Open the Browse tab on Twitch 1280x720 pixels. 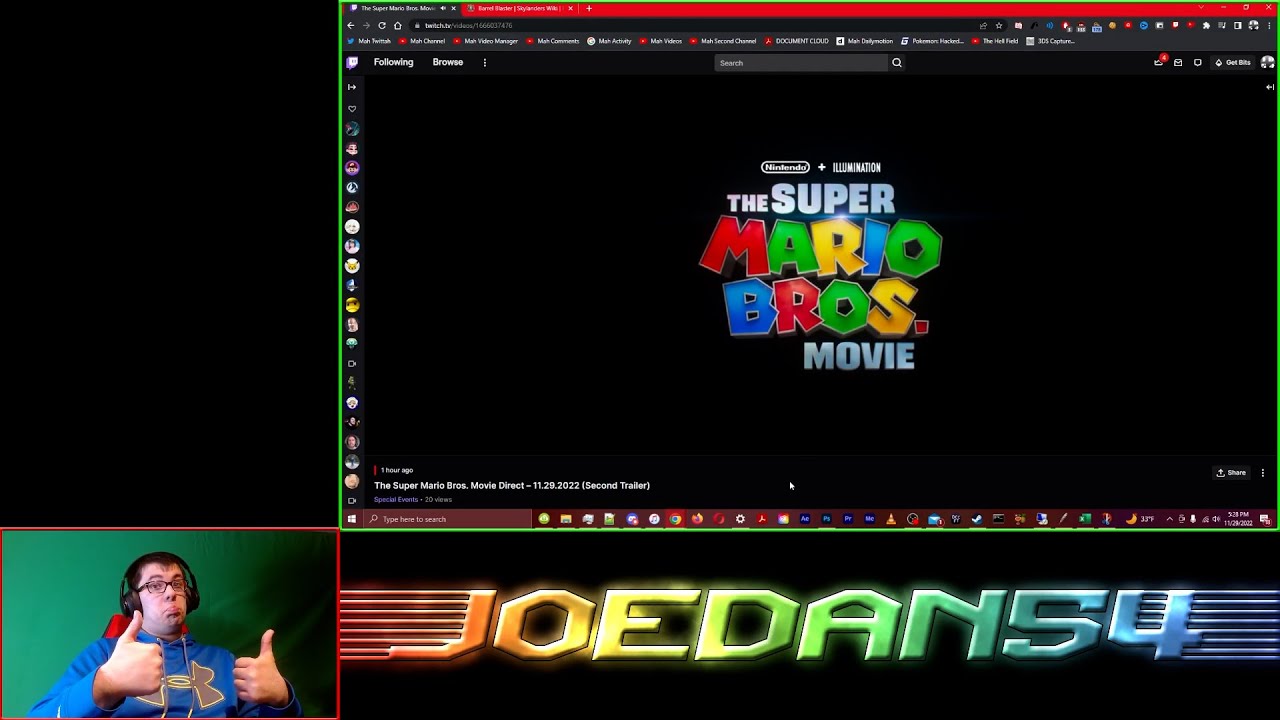[x=448, y=62]
